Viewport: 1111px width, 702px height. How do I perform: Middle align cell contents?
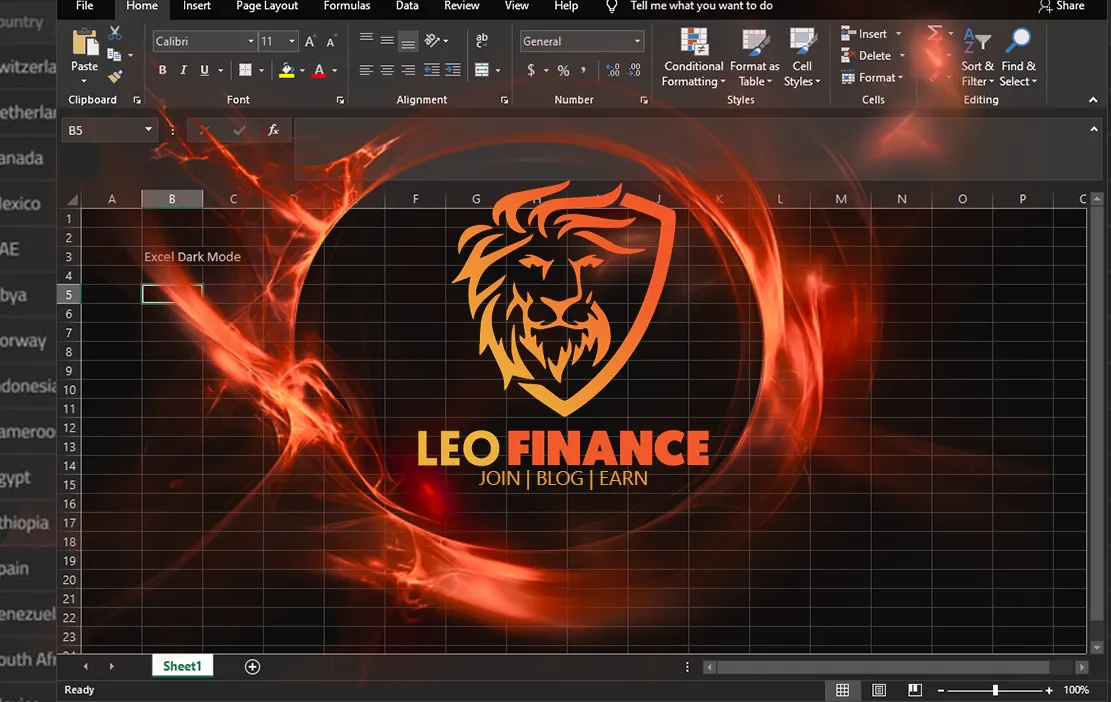[387, 40]
